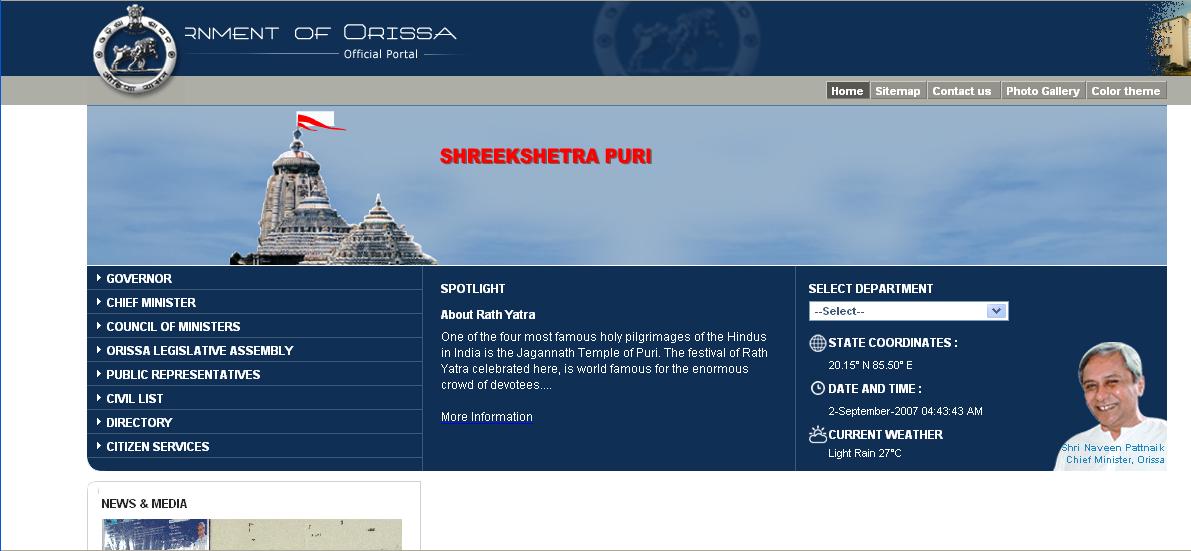The height and width of the screenshot is (551, 1191).
Task: Open the Select Department dropdown
Action: pos(908,312)
